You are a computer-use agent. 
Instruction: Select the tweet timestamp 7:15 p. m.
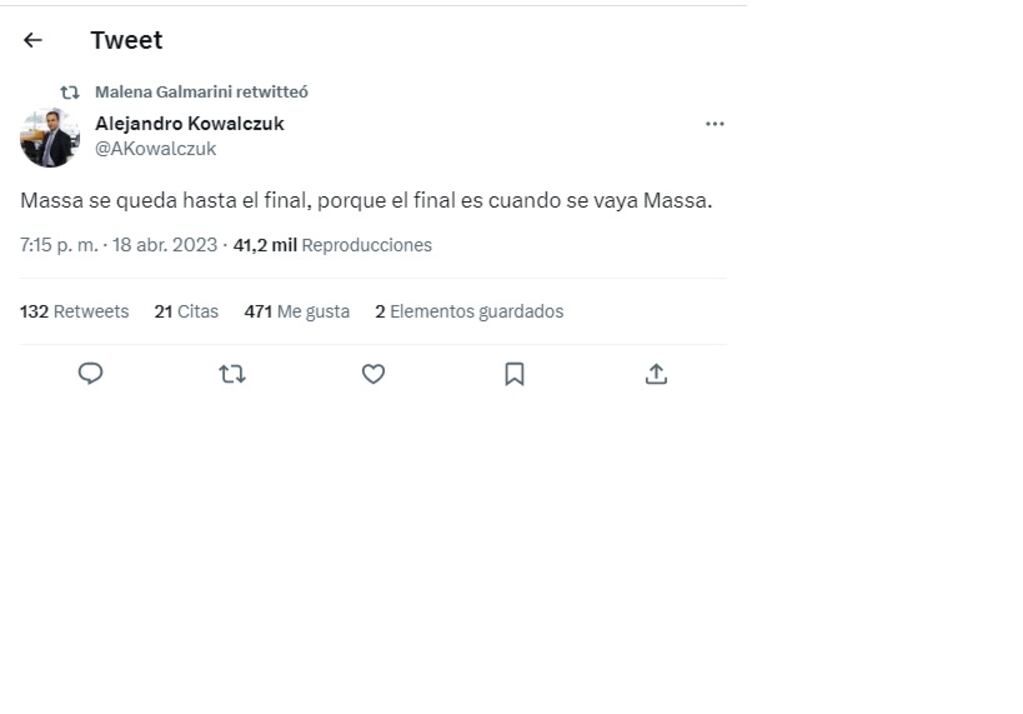click(x=48, y=244)
